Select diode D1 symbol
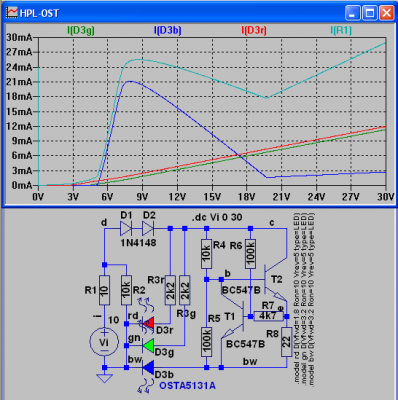The height and width of the screenshot is (400, 398). coord(126,228)
